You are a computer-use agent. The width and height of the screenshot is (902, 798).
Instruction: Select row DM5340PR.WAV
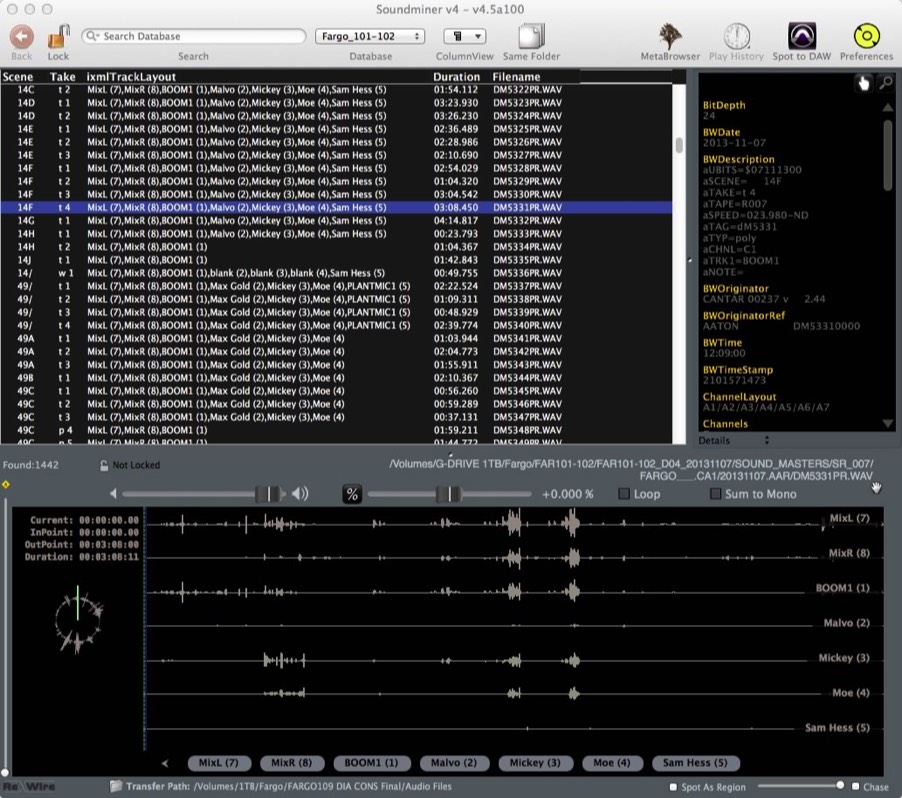[337, 326]
